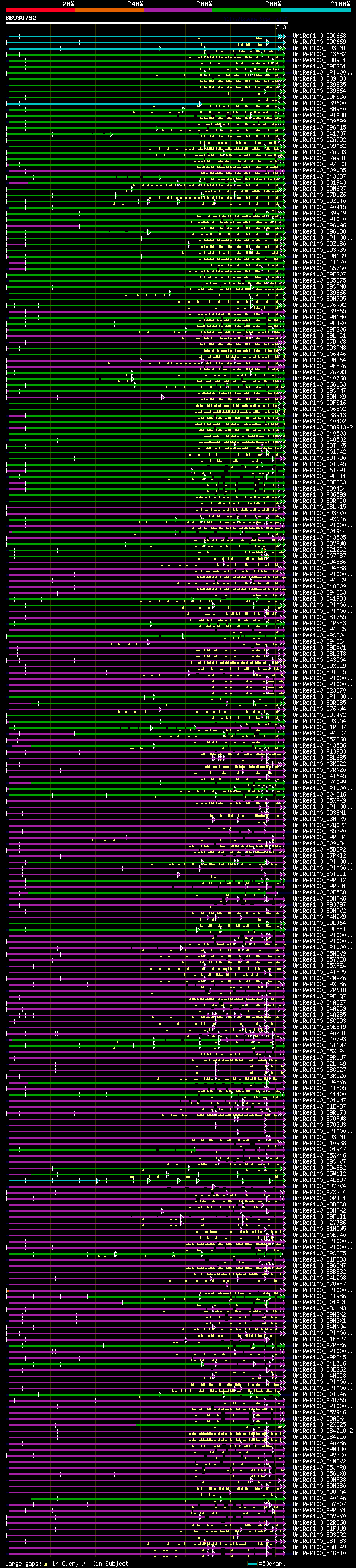
Task: Open the UniRef100_B9GF15 hit
Action: click(319, 128)
